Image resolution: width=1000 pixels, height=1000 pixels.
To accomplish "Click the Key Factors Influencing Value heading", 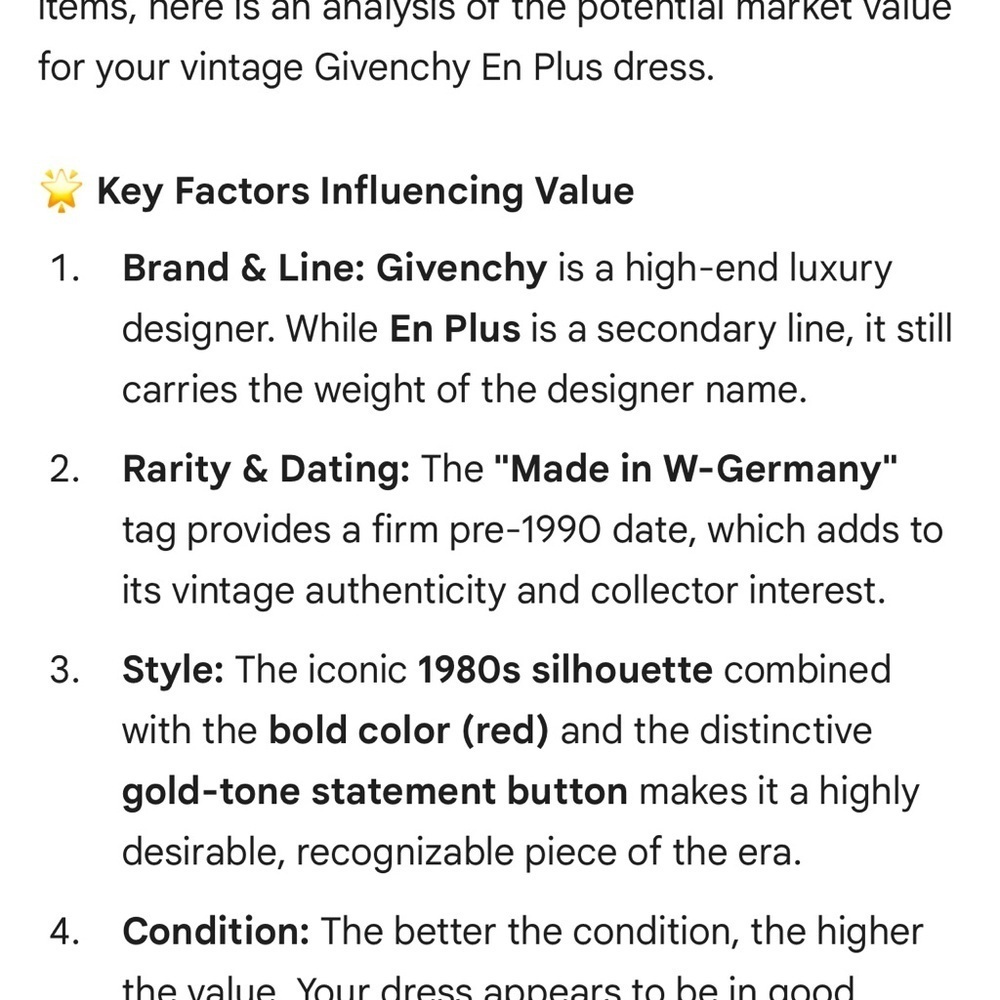I will click(365, 191).
